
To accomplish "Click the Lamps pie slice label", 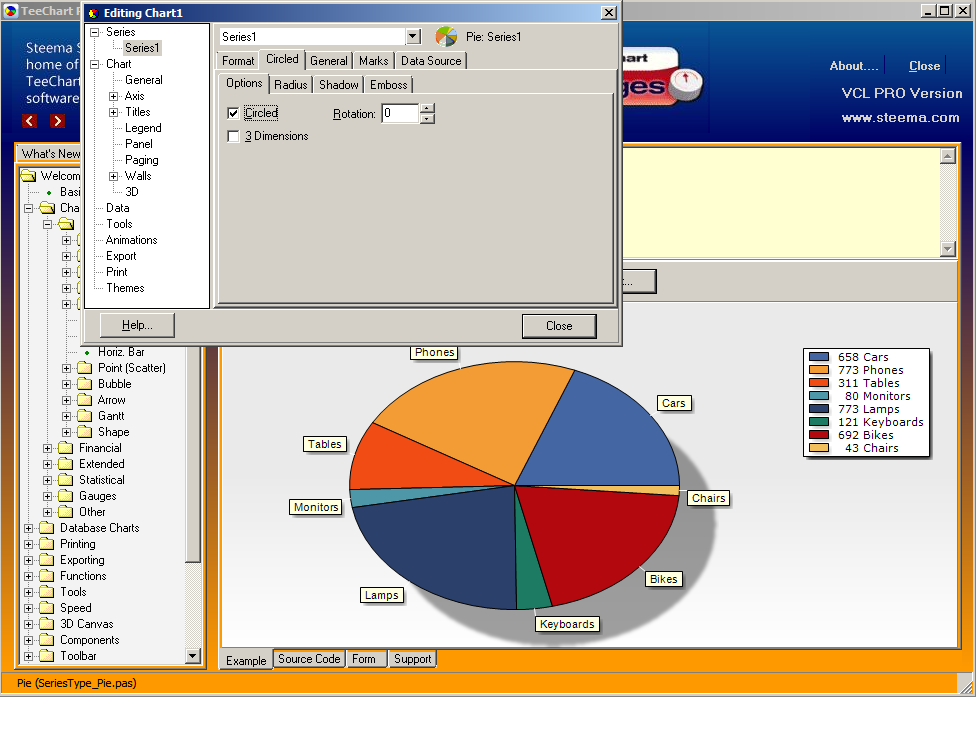I will pos(382,595).
